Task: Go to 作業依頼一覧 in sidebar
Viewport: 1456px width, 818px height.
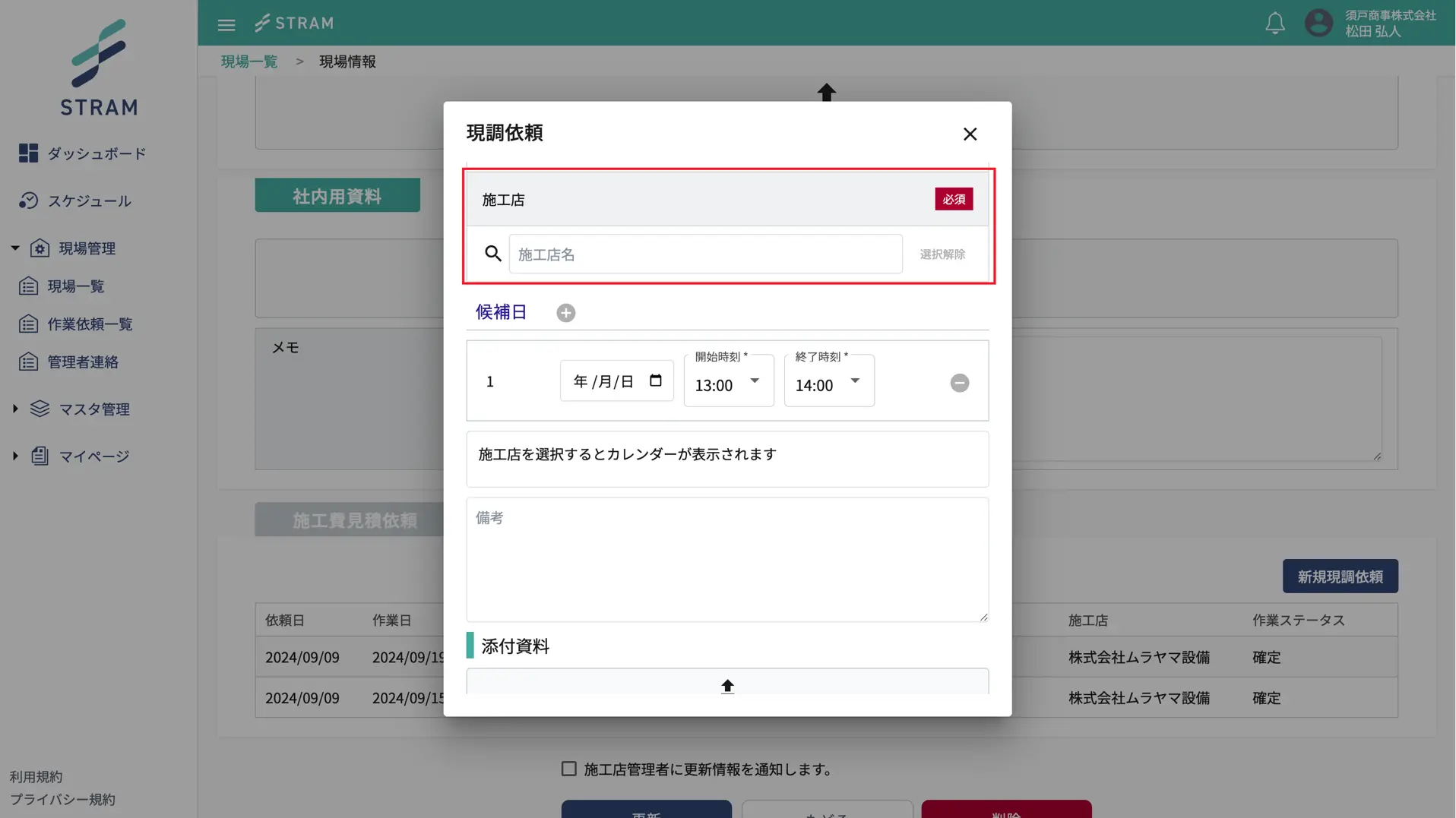Action: [89, 324]
